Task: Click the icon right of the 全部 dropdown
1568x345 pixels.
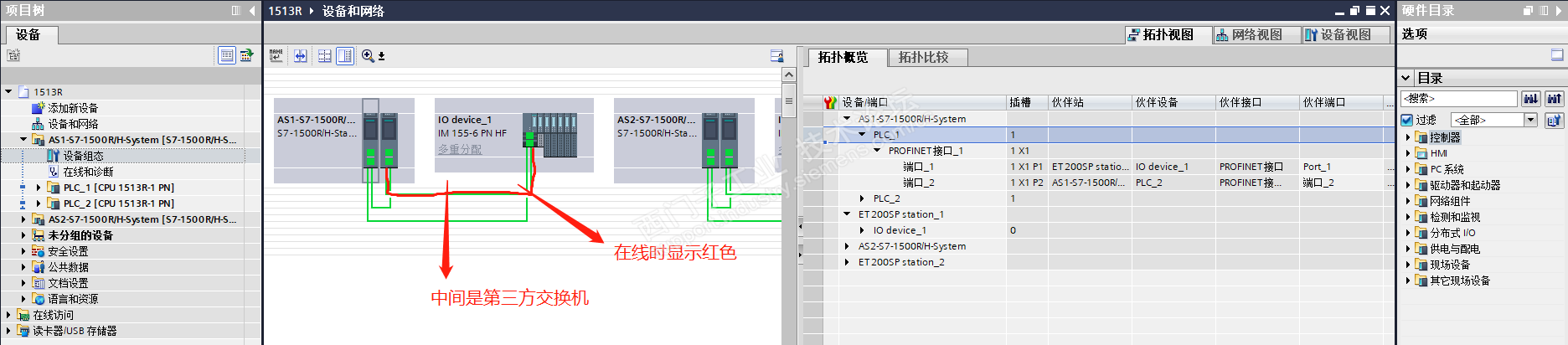Action: tap(1554, 120)
